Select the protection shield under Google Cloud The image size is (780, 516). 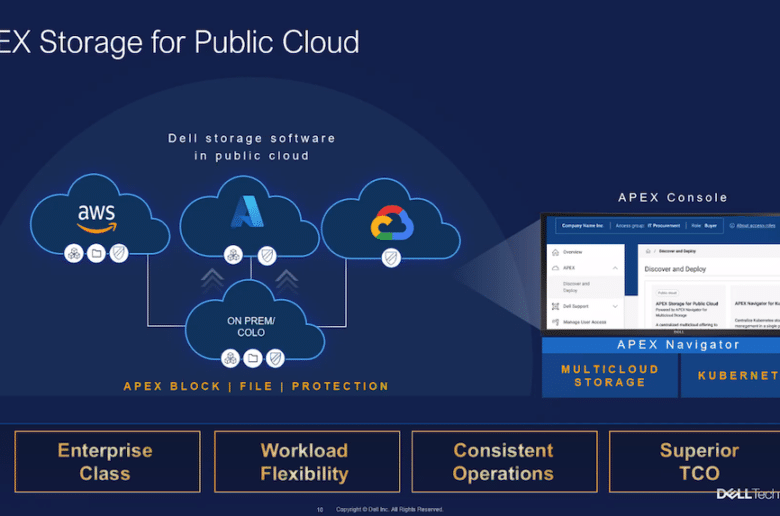click(391, 258)
